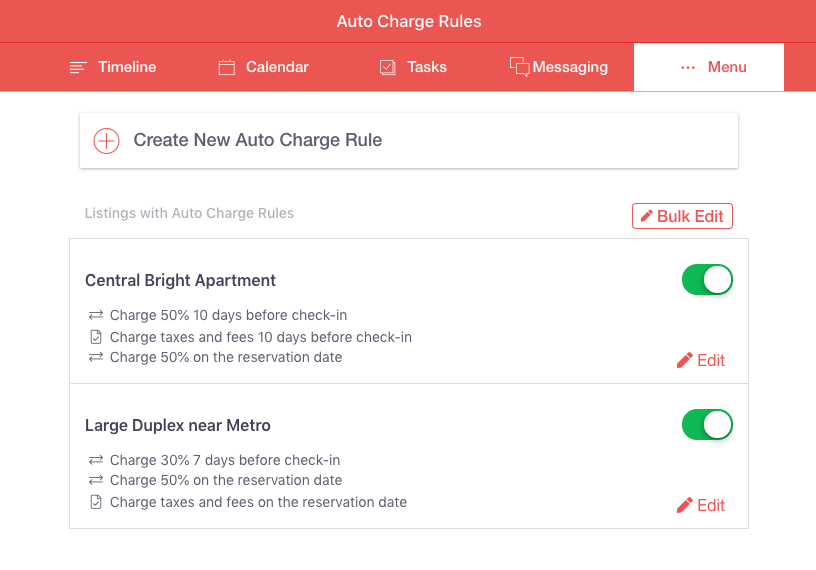The height and width of the screenshot is (570, 816).
Task: Click the plus circle icon for new rule
Action: (106, 141)
